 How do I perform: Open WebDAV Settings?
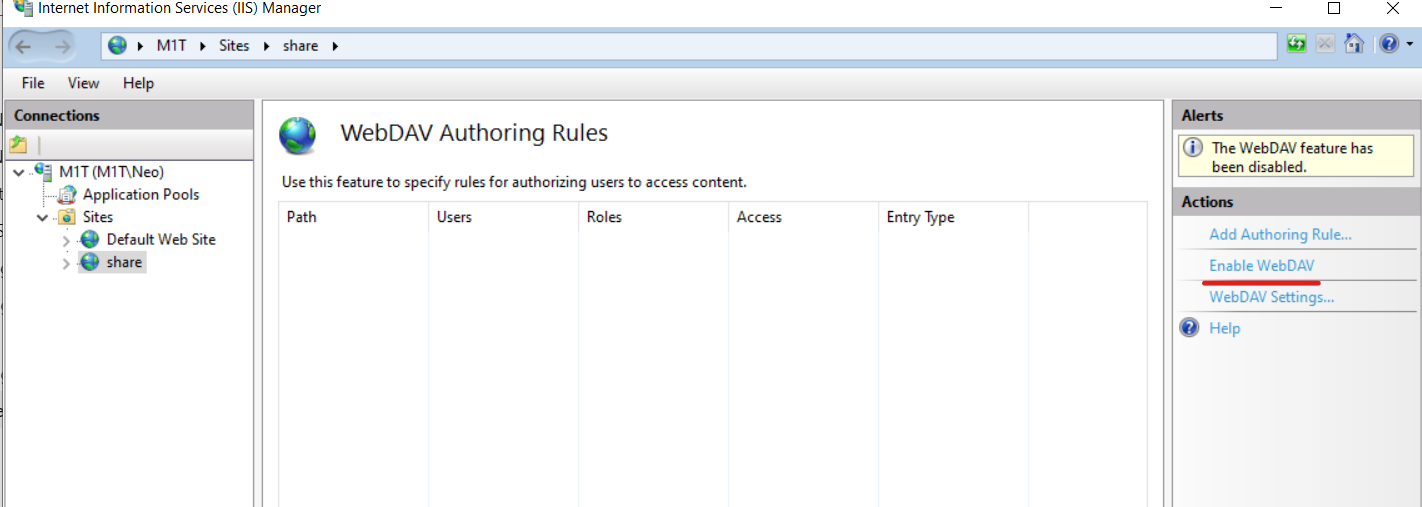pyautogui.click(x=1272, y=297)
